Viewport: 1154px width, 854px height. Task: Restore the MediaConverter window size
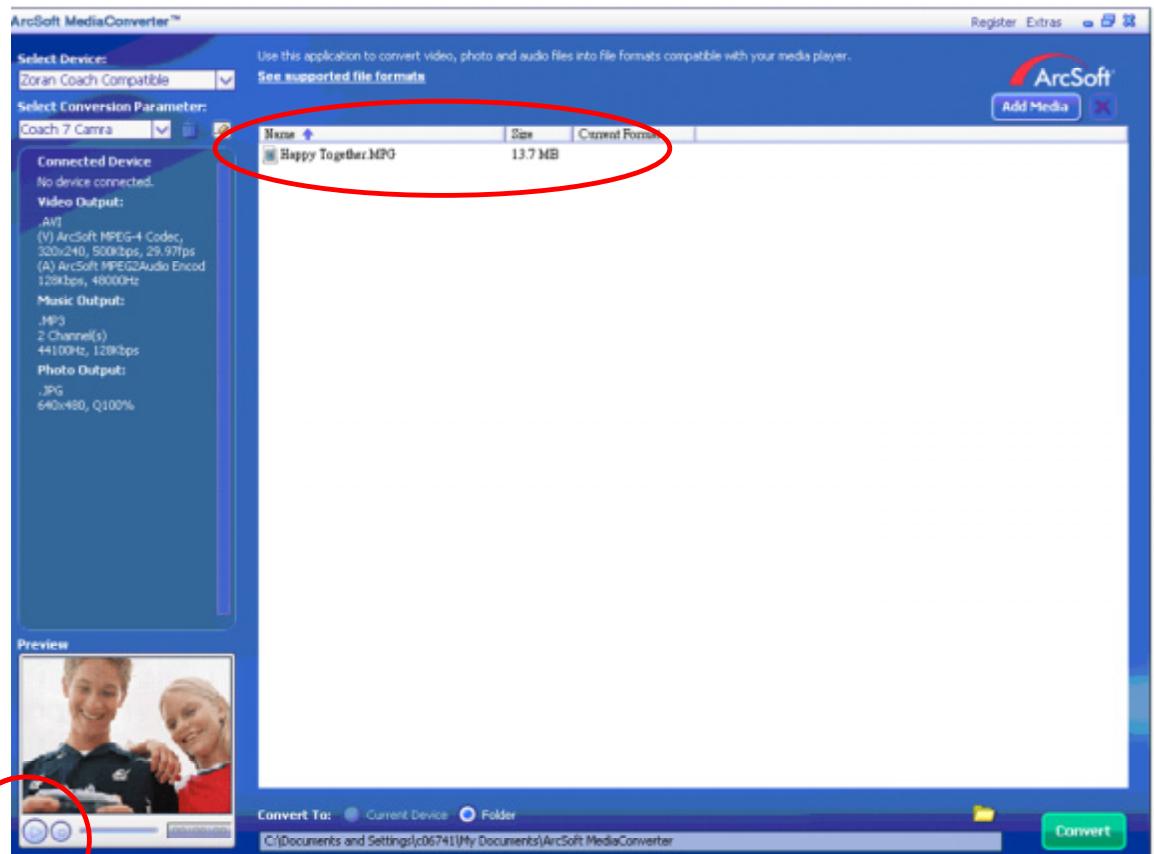[1108, 21]
